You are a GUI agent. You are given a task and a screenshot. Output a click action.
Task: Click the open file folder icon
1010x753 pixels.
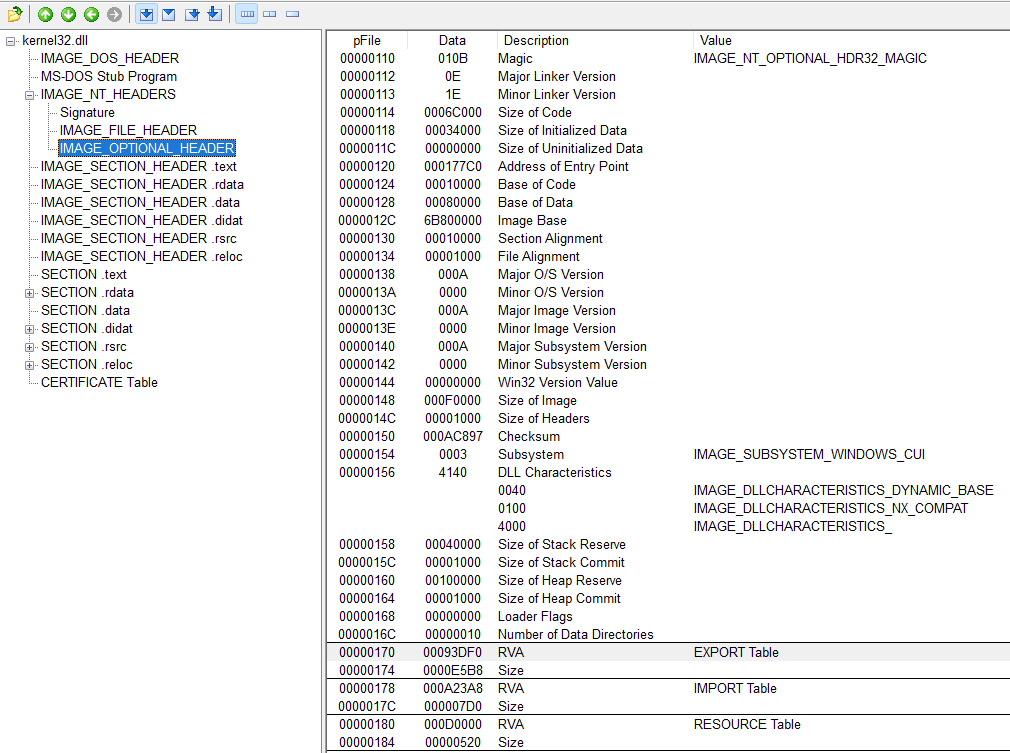coord(14,14)
